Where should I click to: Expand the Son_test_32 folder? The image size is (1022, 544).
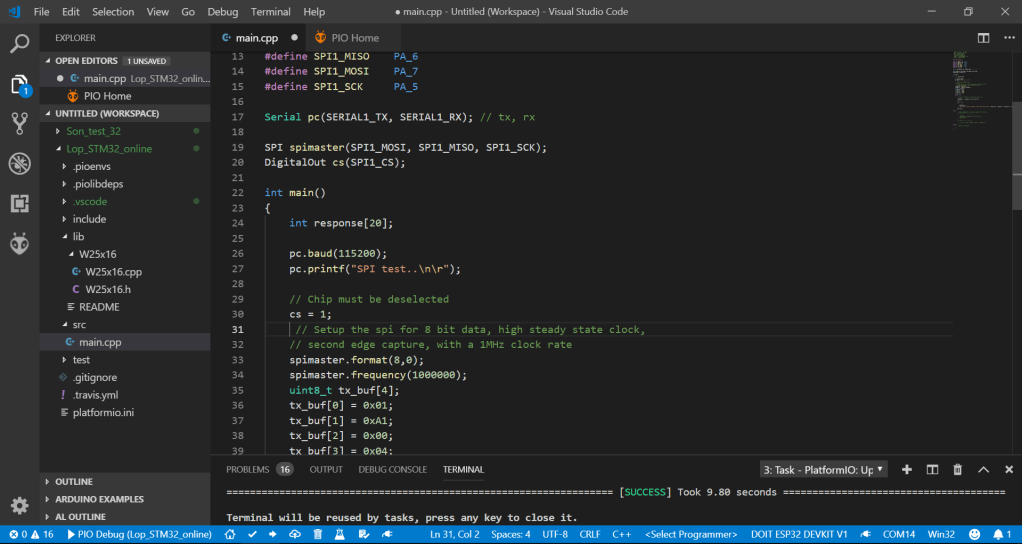coord(93,131)
